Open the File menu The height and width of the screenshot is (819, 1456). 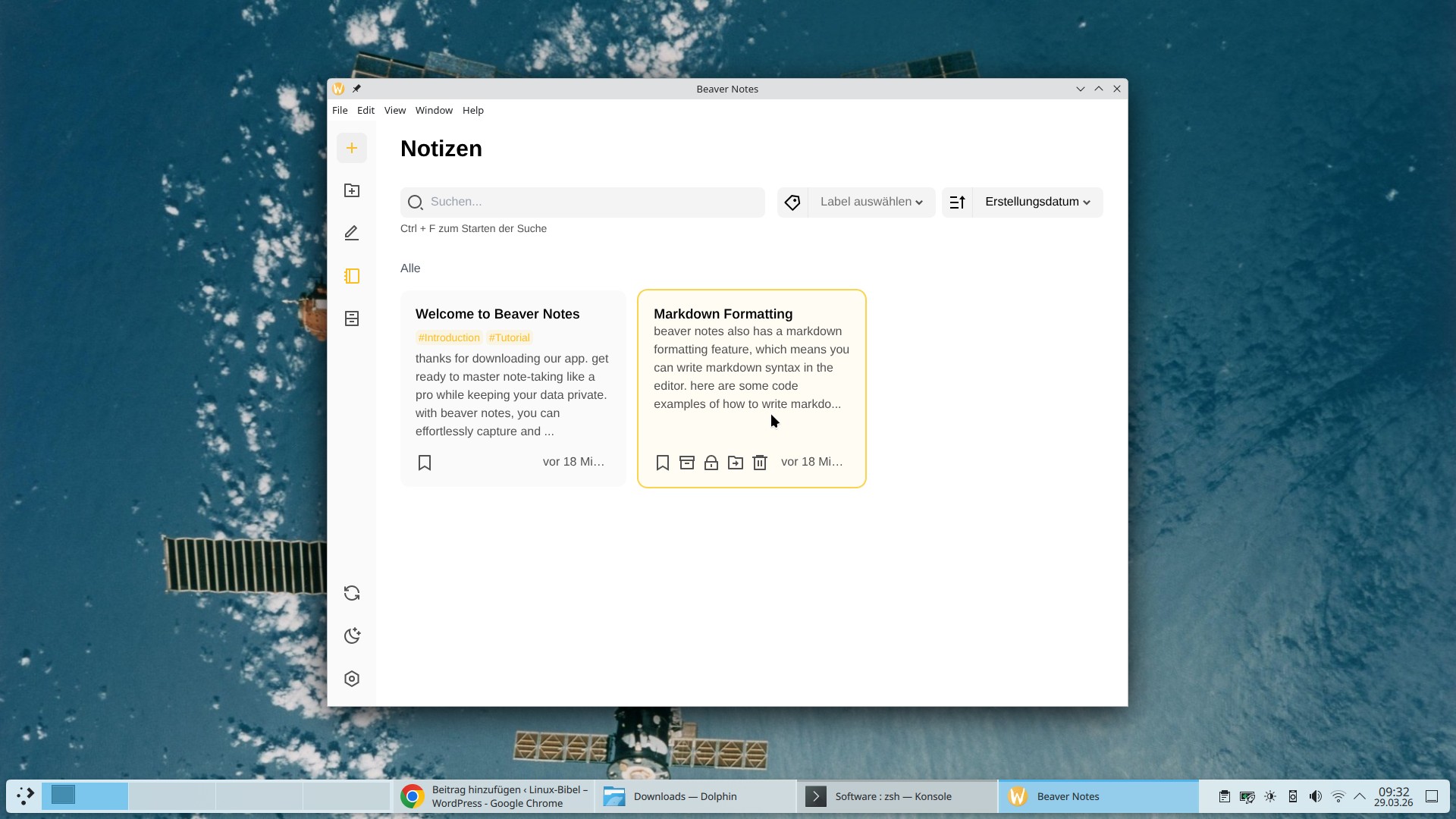340,110
